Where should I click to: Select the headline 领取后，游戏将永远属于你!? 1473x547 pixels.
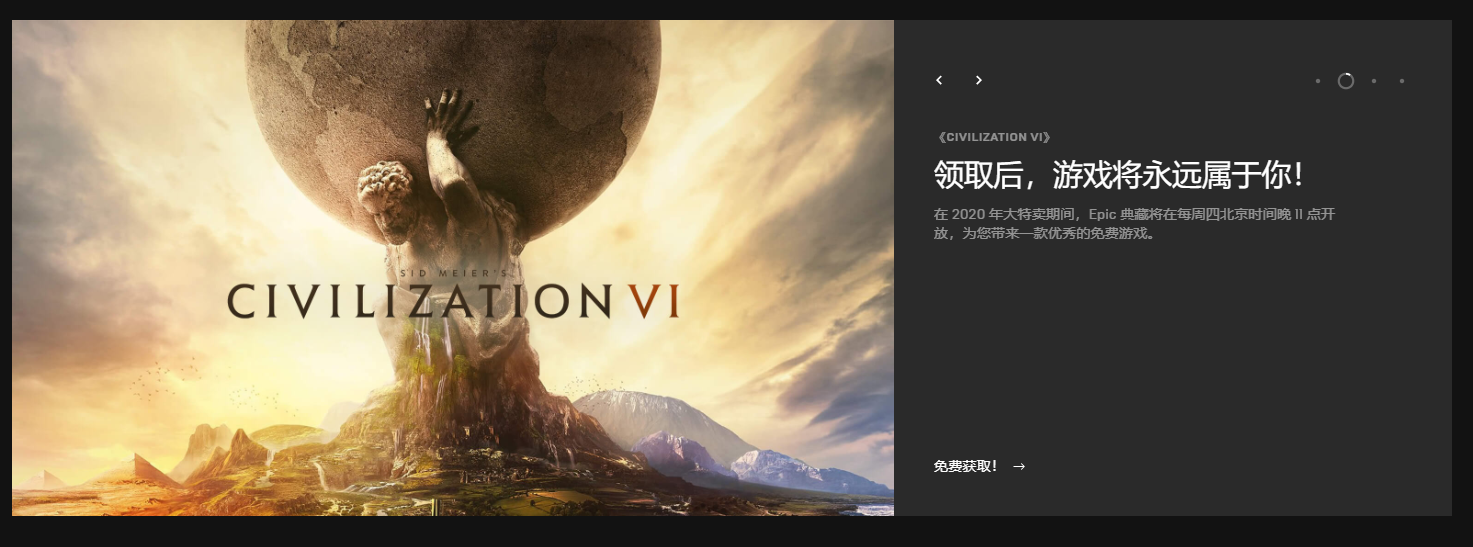click(x=1119, y=175)
